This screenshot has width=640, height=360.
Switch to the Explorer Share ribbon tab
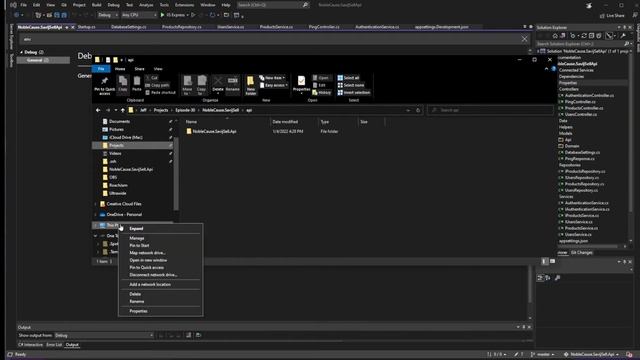coord(139,69)
